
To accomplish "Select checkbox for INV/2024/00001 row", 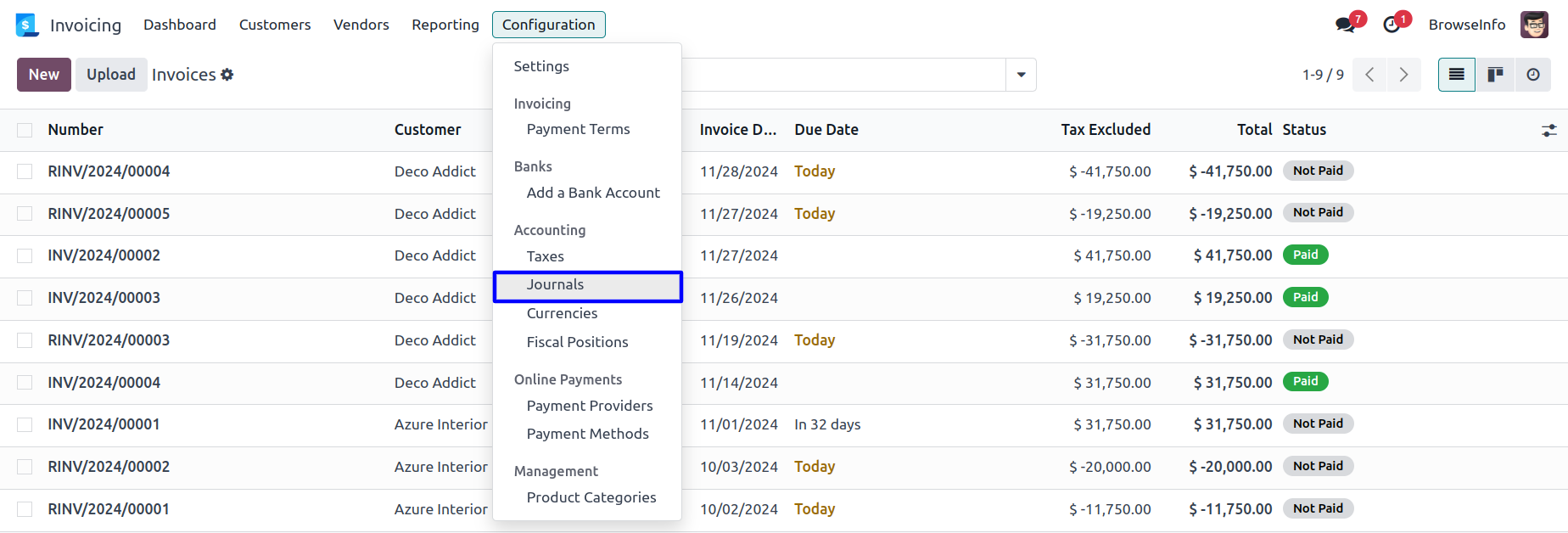I will (x=25, y=424).
